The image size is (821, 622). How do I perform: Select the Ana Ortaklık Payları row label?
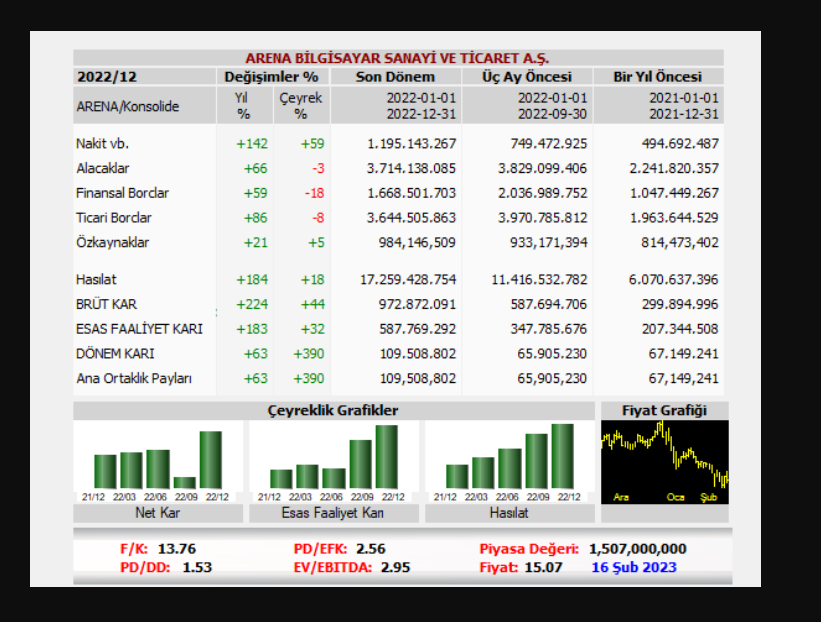coord(134,378)
